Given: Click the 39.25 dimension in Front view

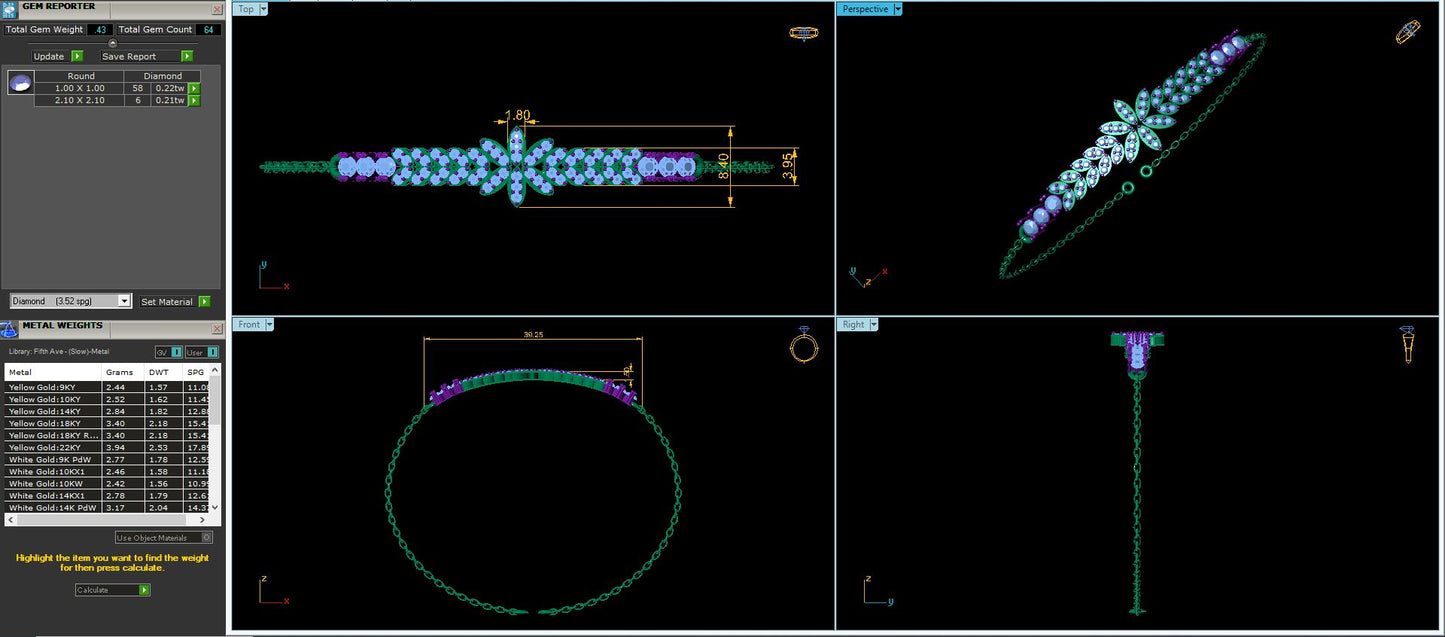Looking at the screenshot, I should (x=533, y=335).
